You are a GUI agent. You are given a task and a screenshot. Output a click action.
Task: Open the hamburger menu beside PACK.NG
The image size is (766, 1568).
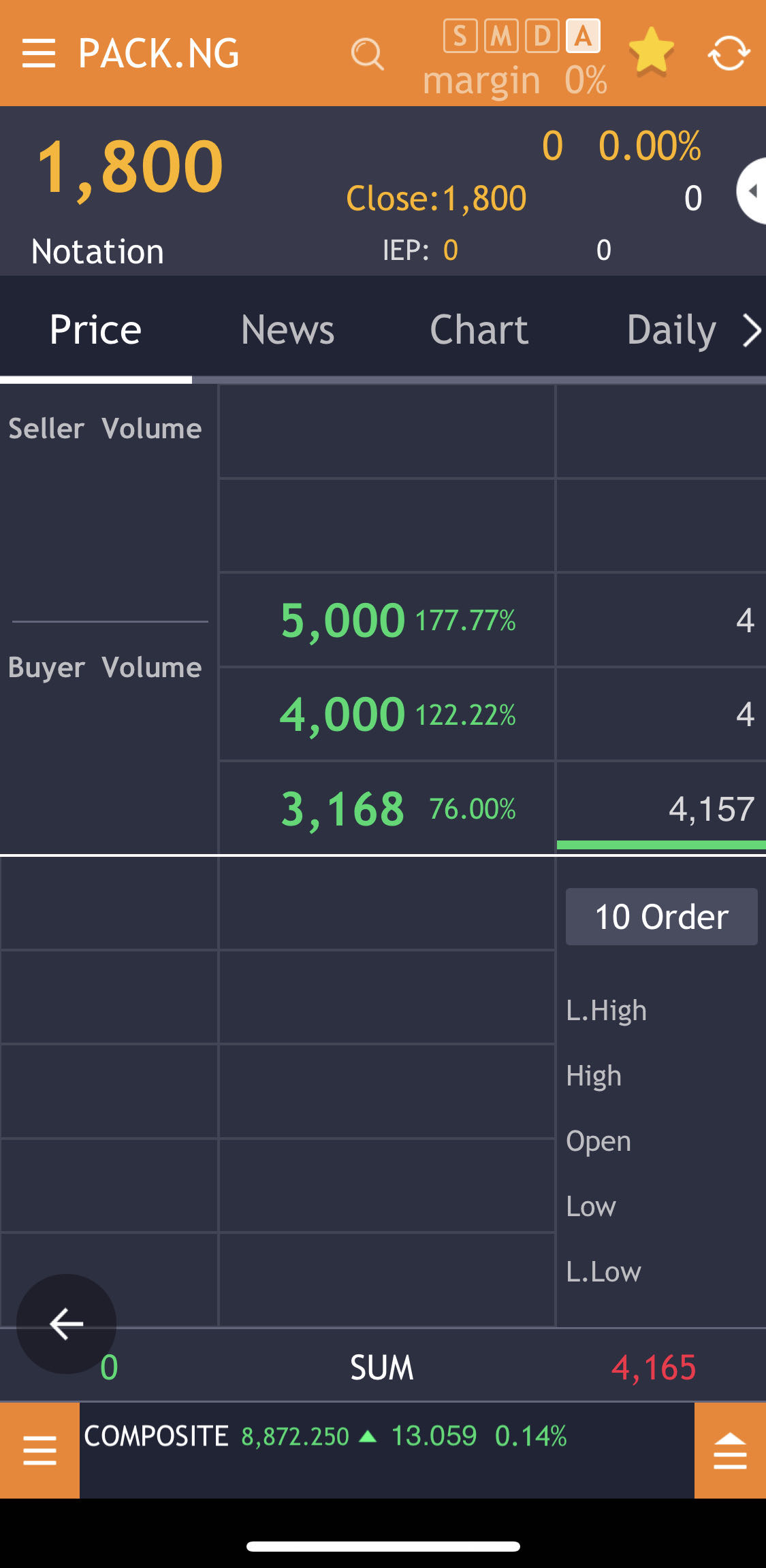pos(38,53)
